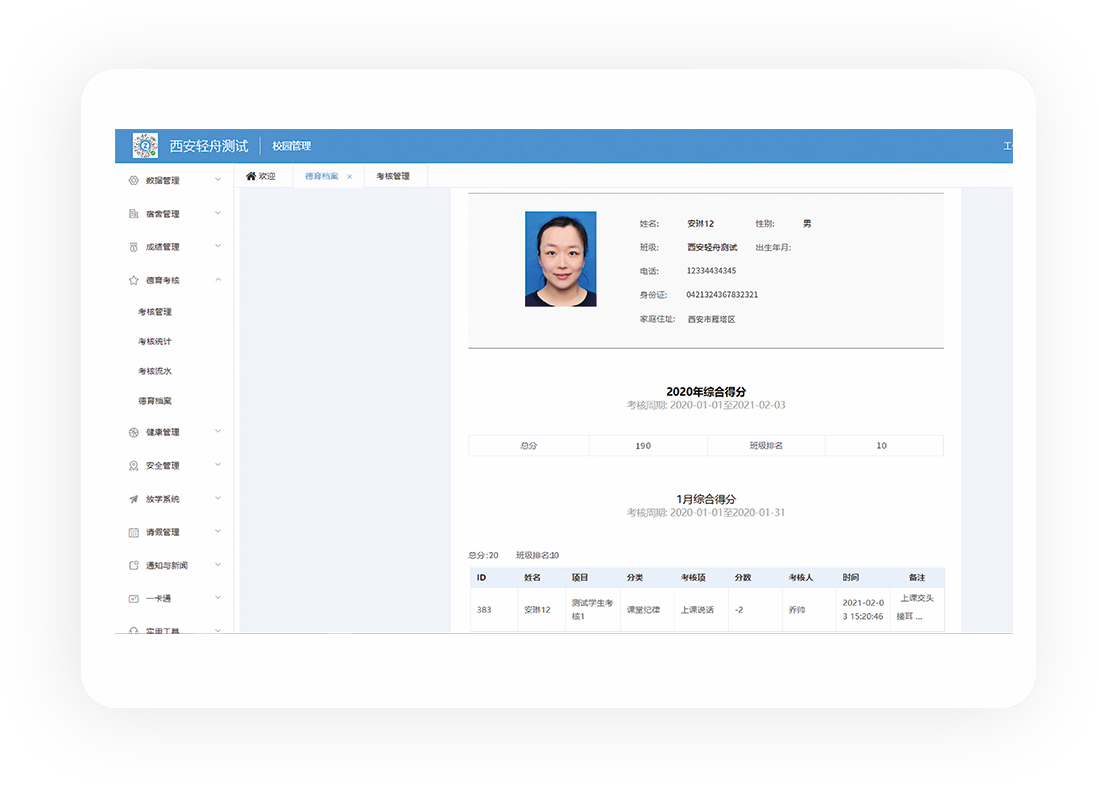Image resolution: width=1101 pixels, height=785 pixels.
Task: Open 考核管理 in the sidebar submenu
Action: click(x=154, y=312)
